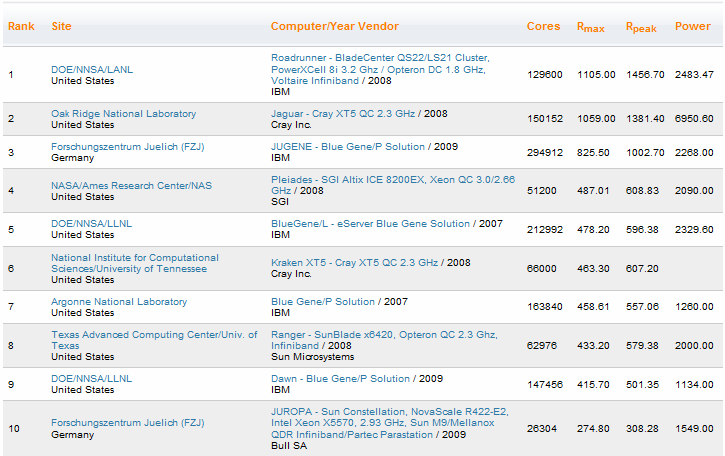Select the power value 2090.00

(694, 191)
